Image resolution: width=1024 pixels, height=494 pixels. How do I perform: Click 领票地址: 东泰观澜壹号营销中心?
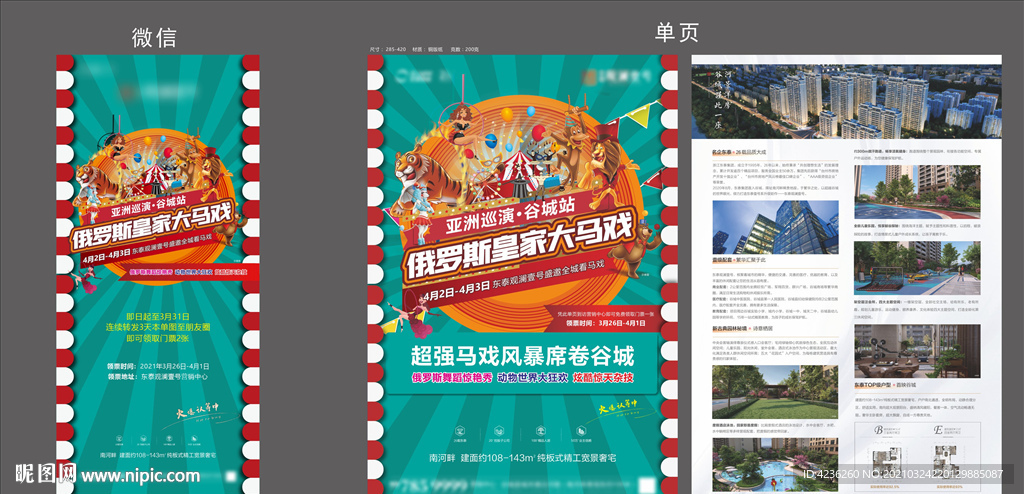[x=157, y=376]
